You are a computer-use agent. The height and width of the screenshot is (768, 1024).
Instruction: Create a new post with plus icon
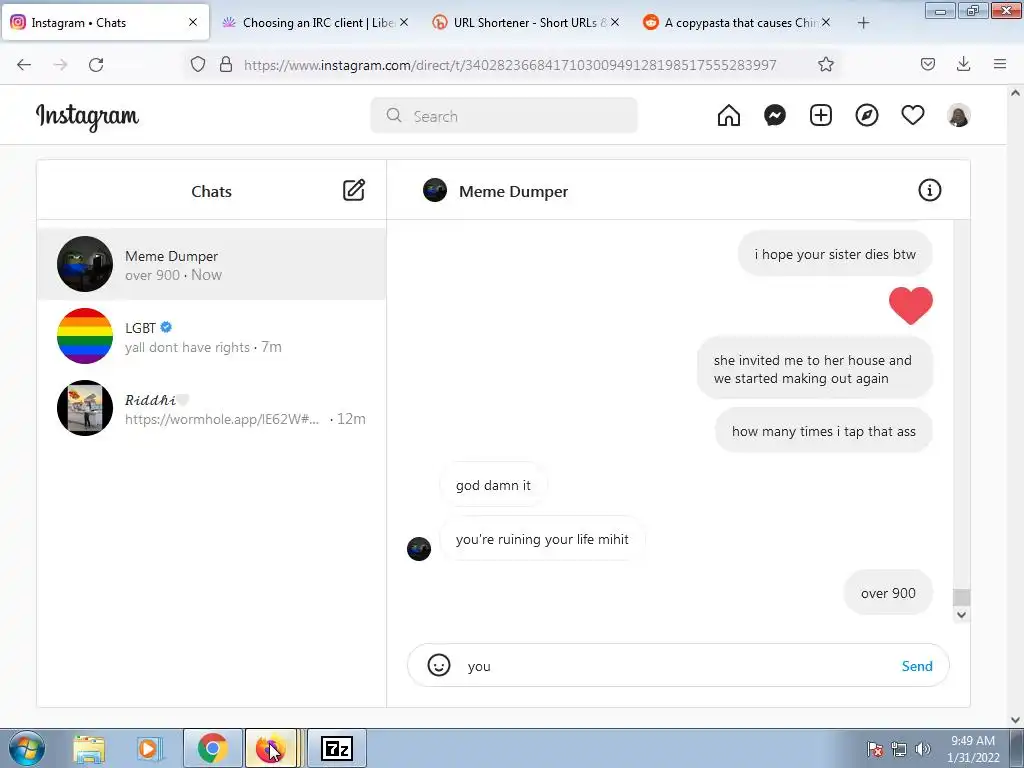(821, 116)
